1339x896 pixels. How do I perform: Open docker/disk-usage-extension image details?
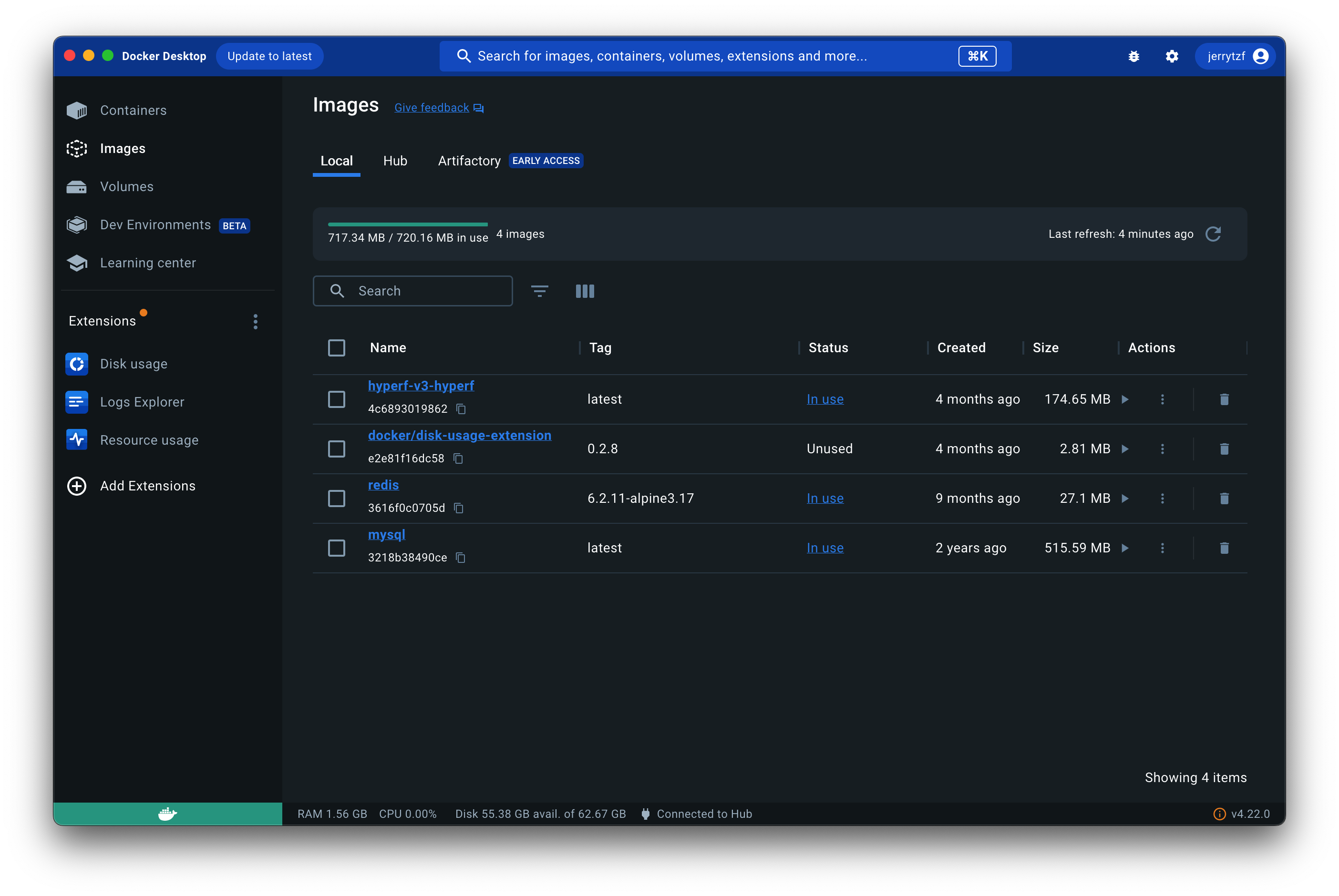[x=459, y=436]
